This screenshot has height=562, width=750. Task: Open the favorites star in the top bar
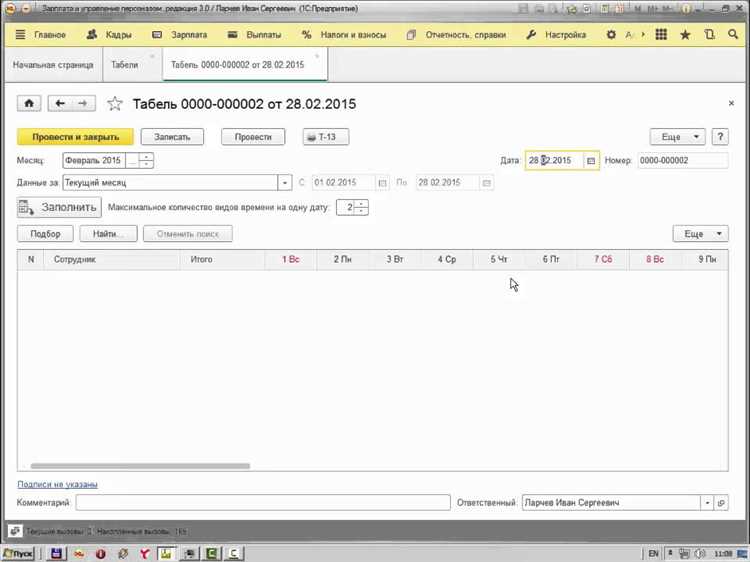click(x=685, y=34)
